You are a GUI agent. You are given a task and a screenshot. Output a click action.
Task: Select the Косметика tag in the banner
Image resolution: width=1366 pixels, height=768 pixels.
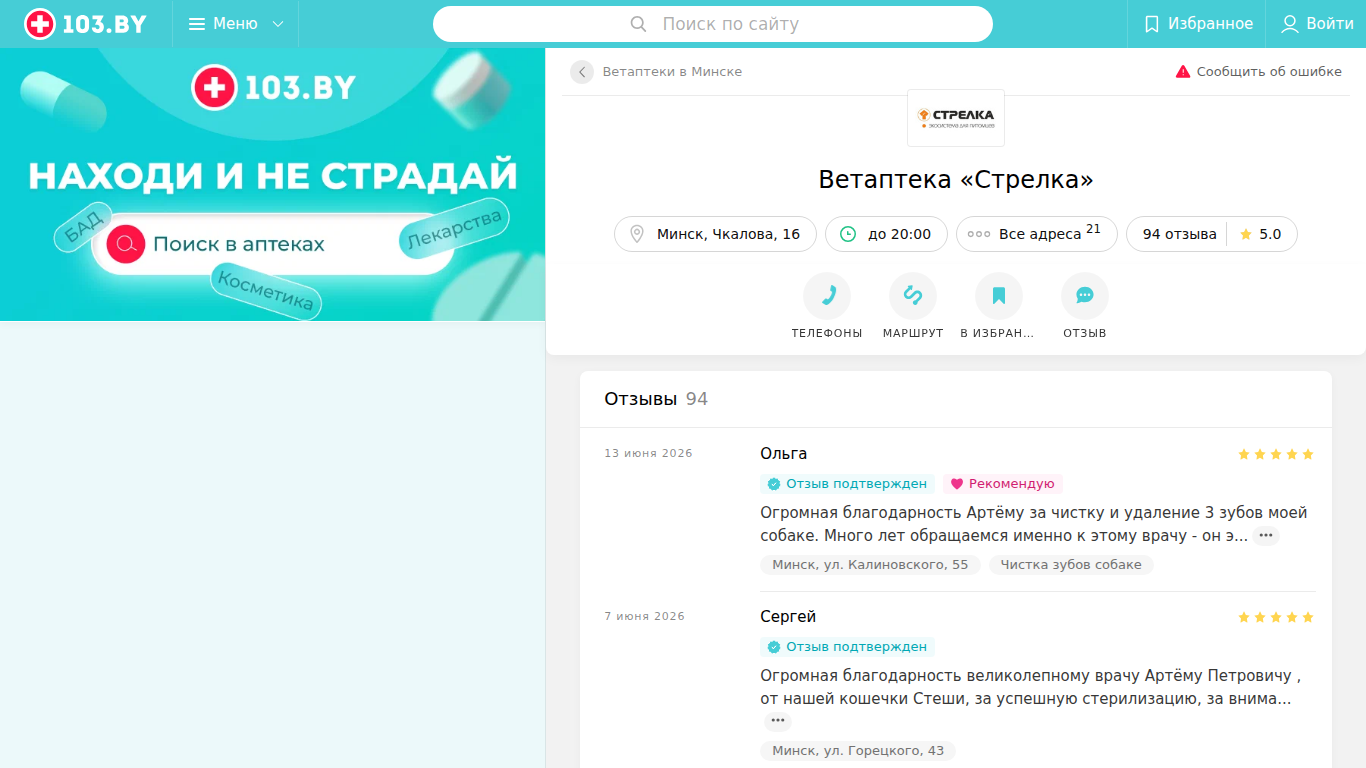click(x=266, y=291)
